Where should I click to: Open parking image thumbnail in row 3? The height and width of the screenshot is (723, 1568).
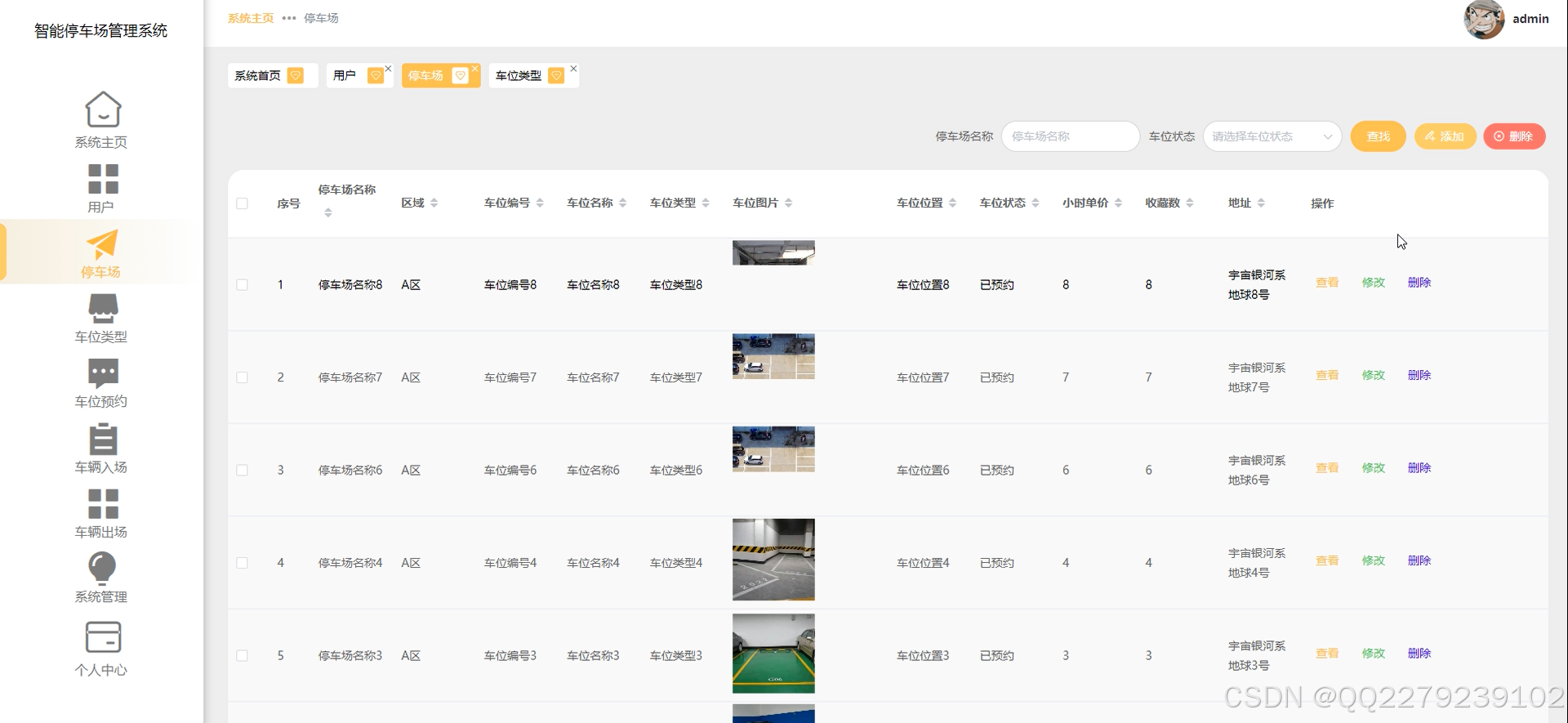pos(773,449)
